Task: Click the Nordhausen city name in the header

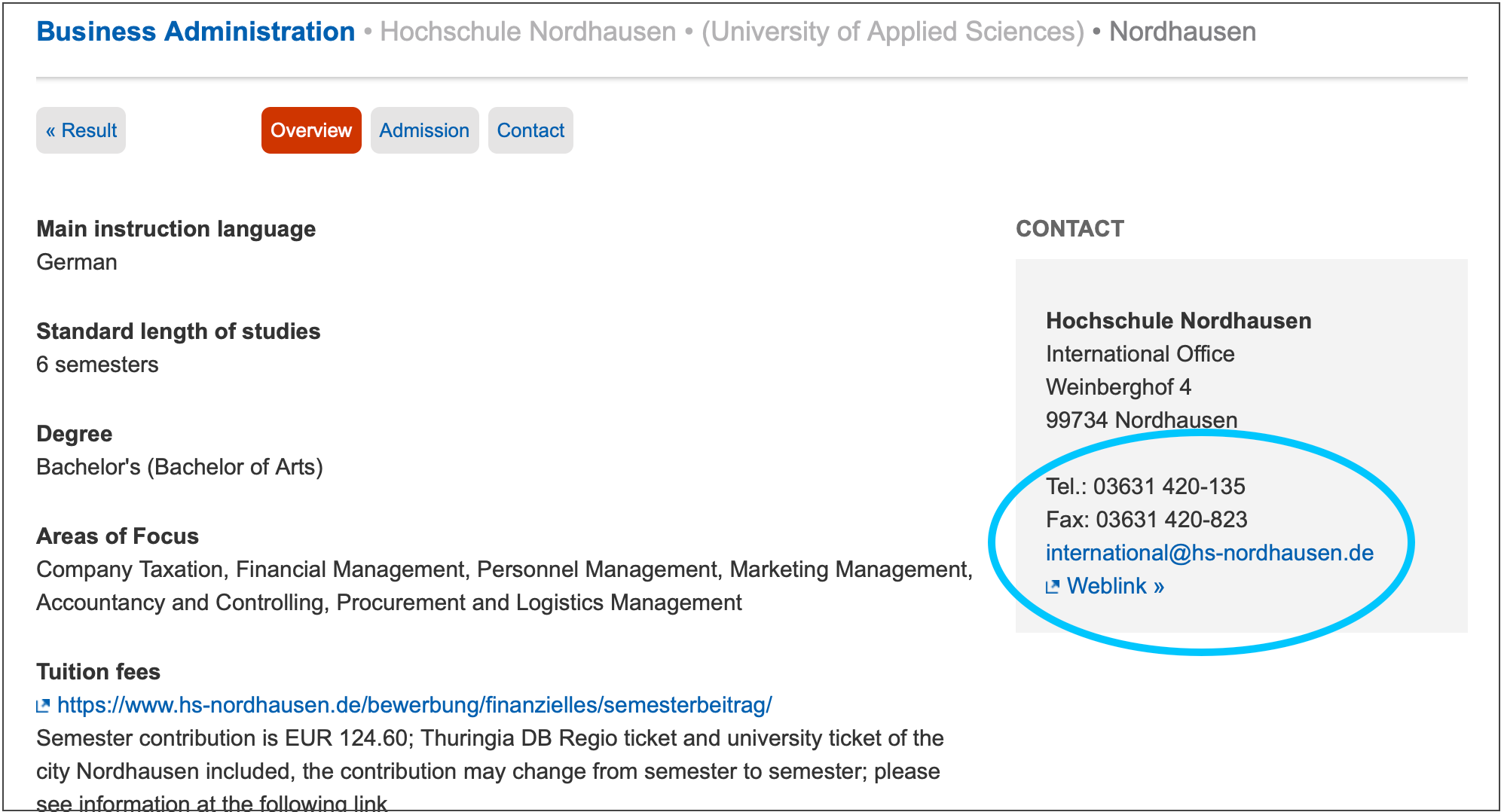Action: point(1182,32)
